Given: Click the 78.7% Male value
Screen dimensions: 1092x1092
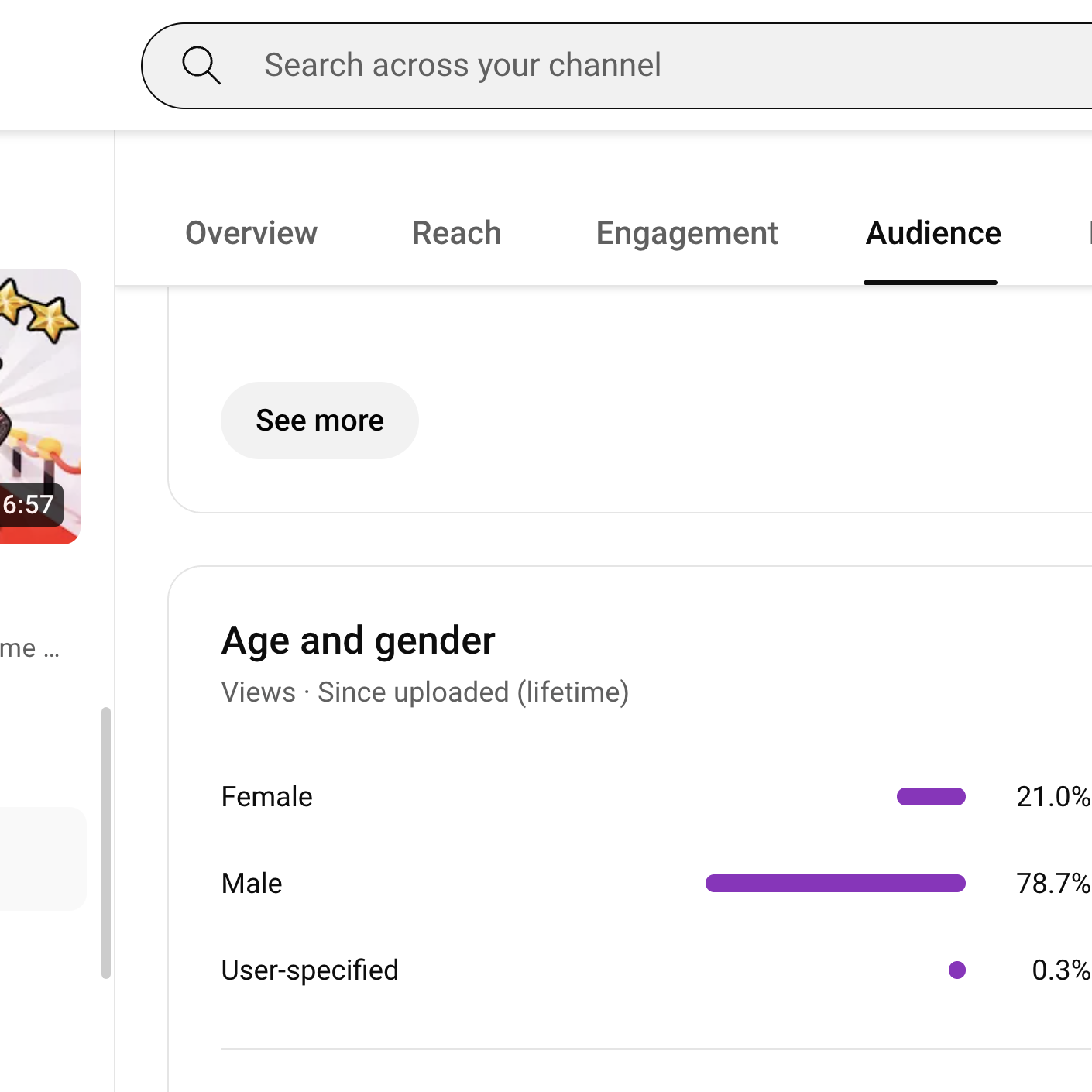Looking at the screenshot, I should pos(1053,884).
